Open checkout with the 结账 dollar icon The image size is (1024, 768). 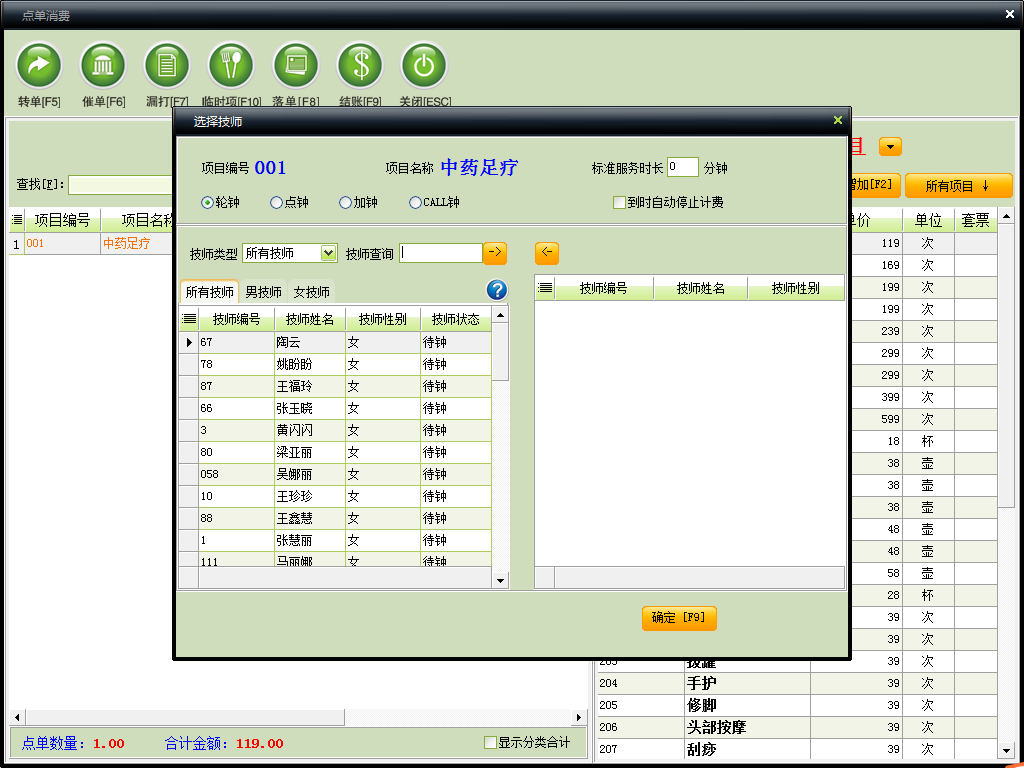(360, 65)
